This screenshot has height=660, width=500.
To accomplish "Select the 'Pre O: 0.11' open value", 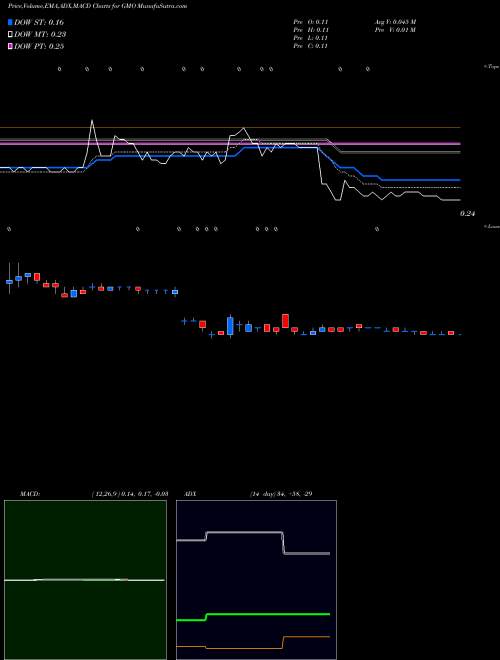I will point(311,22).
